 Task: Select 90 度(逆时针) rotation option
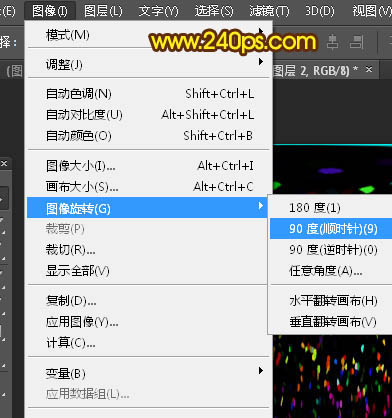point(331,250)
